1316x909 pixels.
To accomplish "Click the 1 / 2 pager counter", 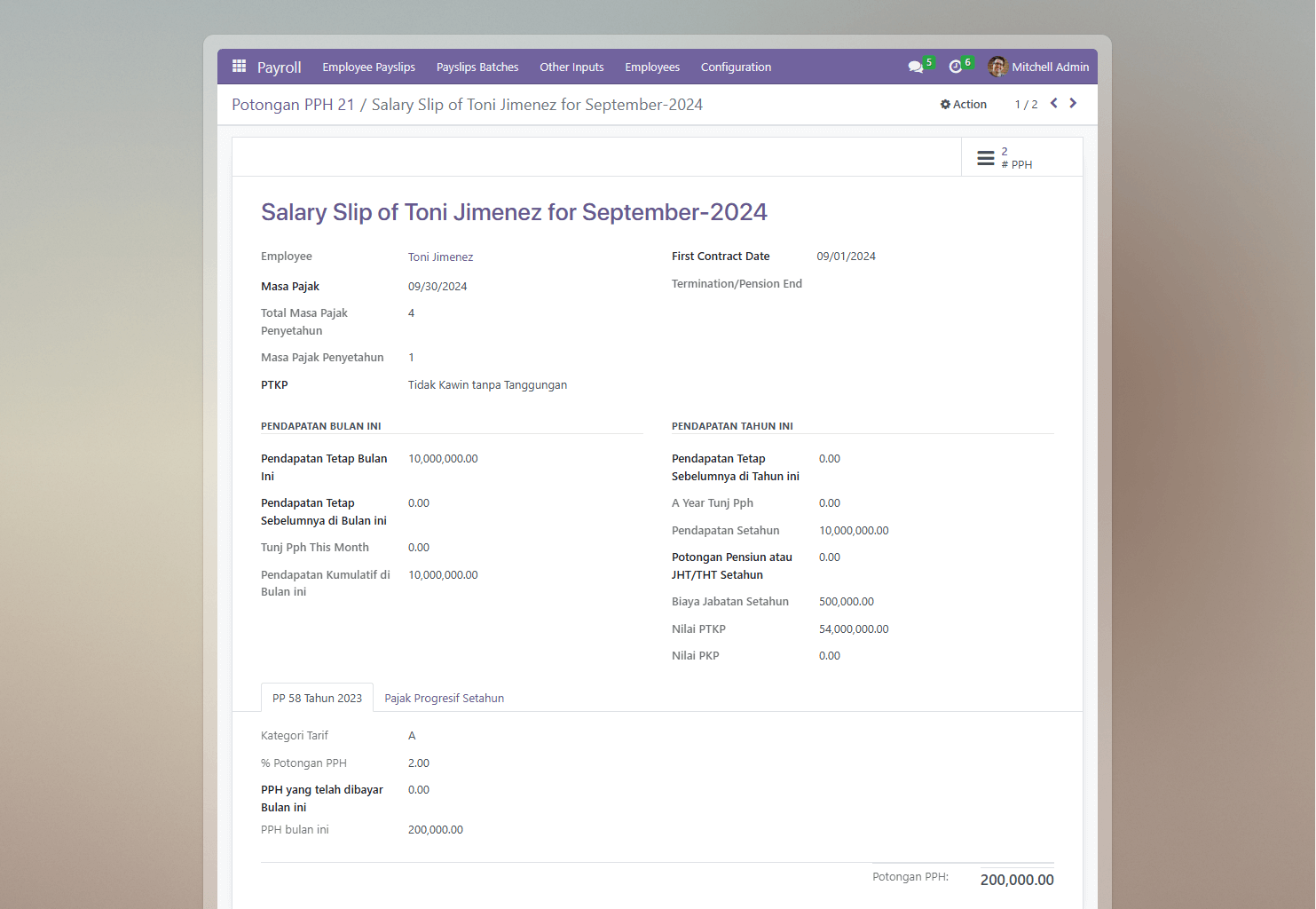I will 1026,104.
